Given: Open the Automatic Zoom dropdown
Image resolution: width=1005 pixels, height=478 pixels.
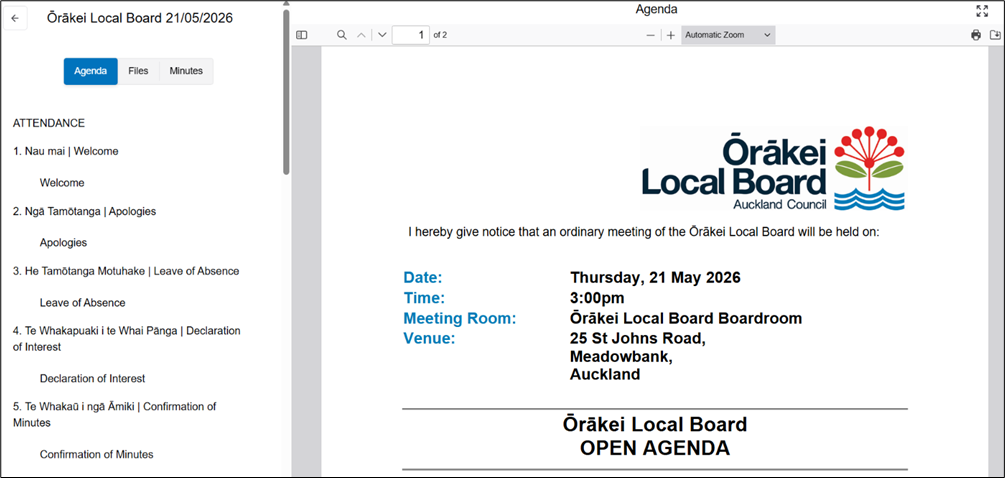Looking at the screenshot, I should coord(728,35).
